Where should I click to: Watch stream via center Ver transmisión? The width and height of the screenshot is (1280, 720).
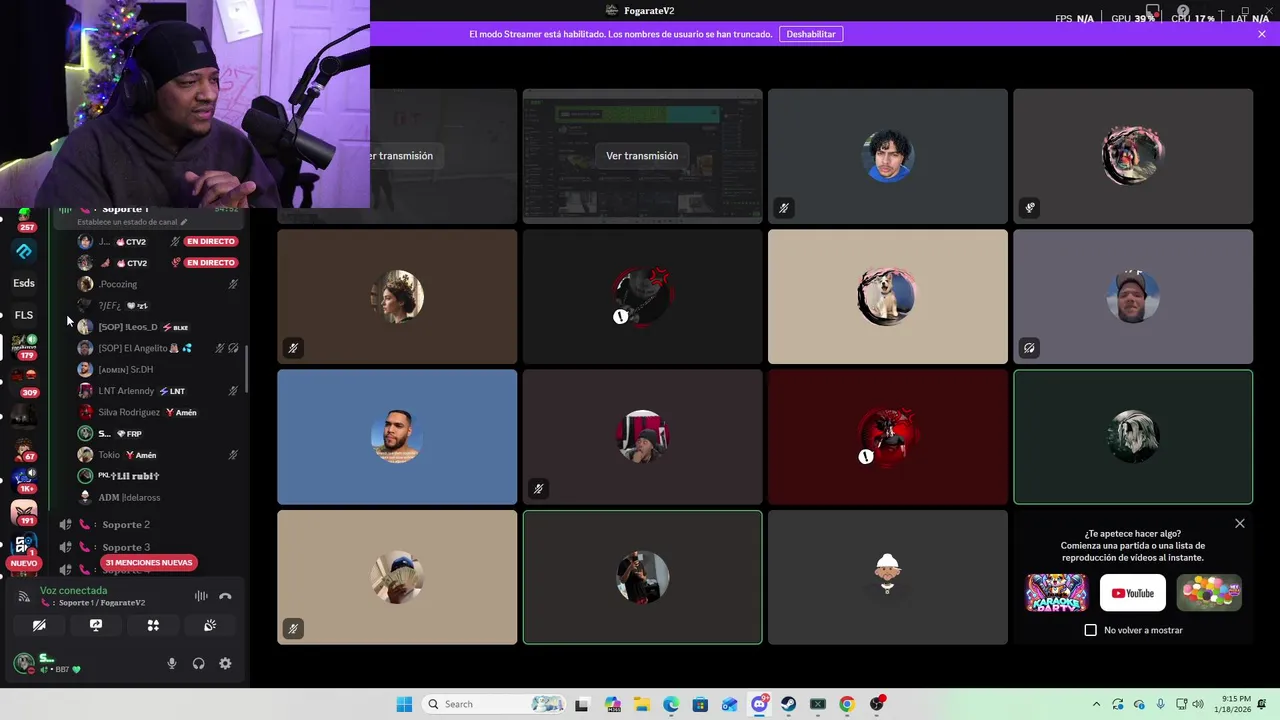642,156
